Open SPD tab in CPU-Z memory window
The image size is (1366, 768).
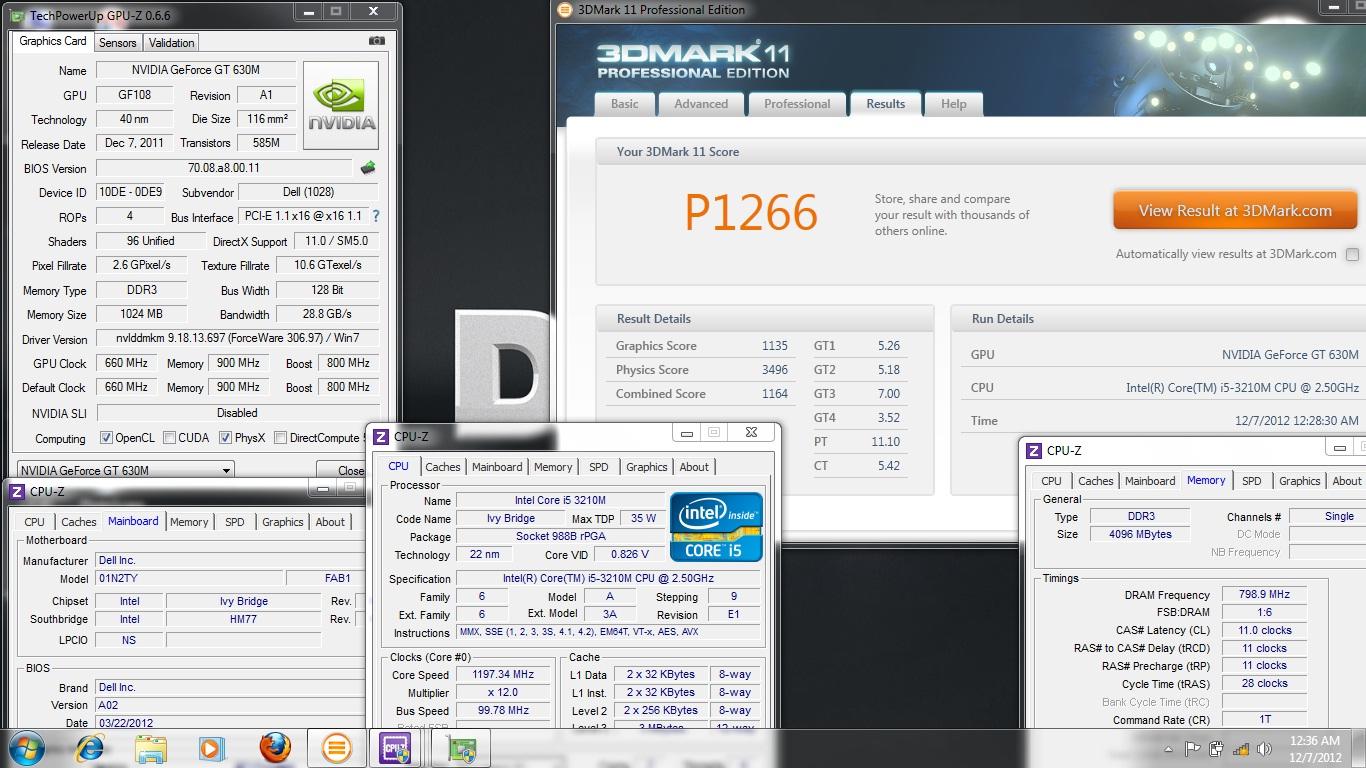click(1251, 481)
